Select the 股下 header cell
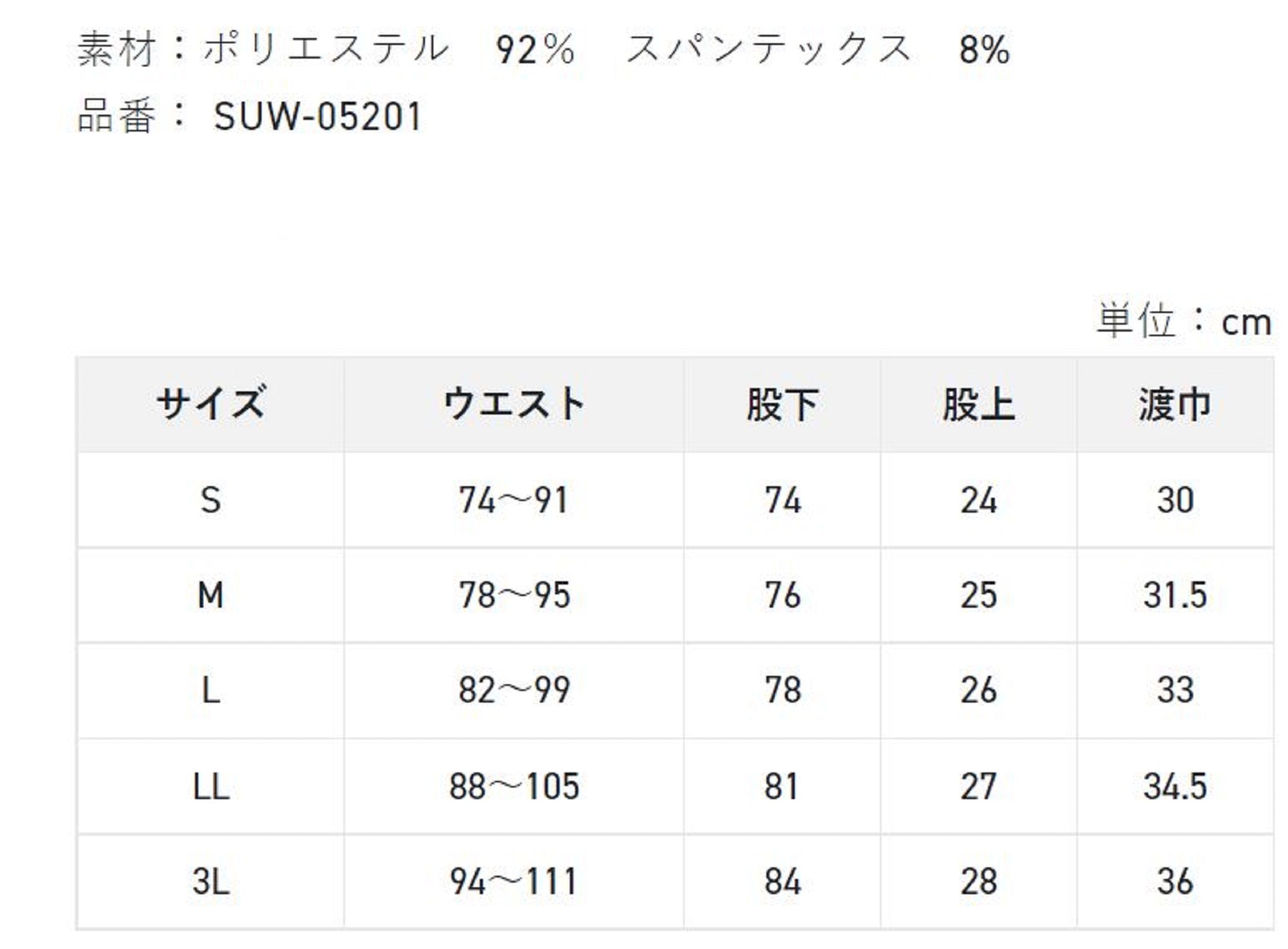This screenshot has width=1288, height=949. click(x=782, y=404)
